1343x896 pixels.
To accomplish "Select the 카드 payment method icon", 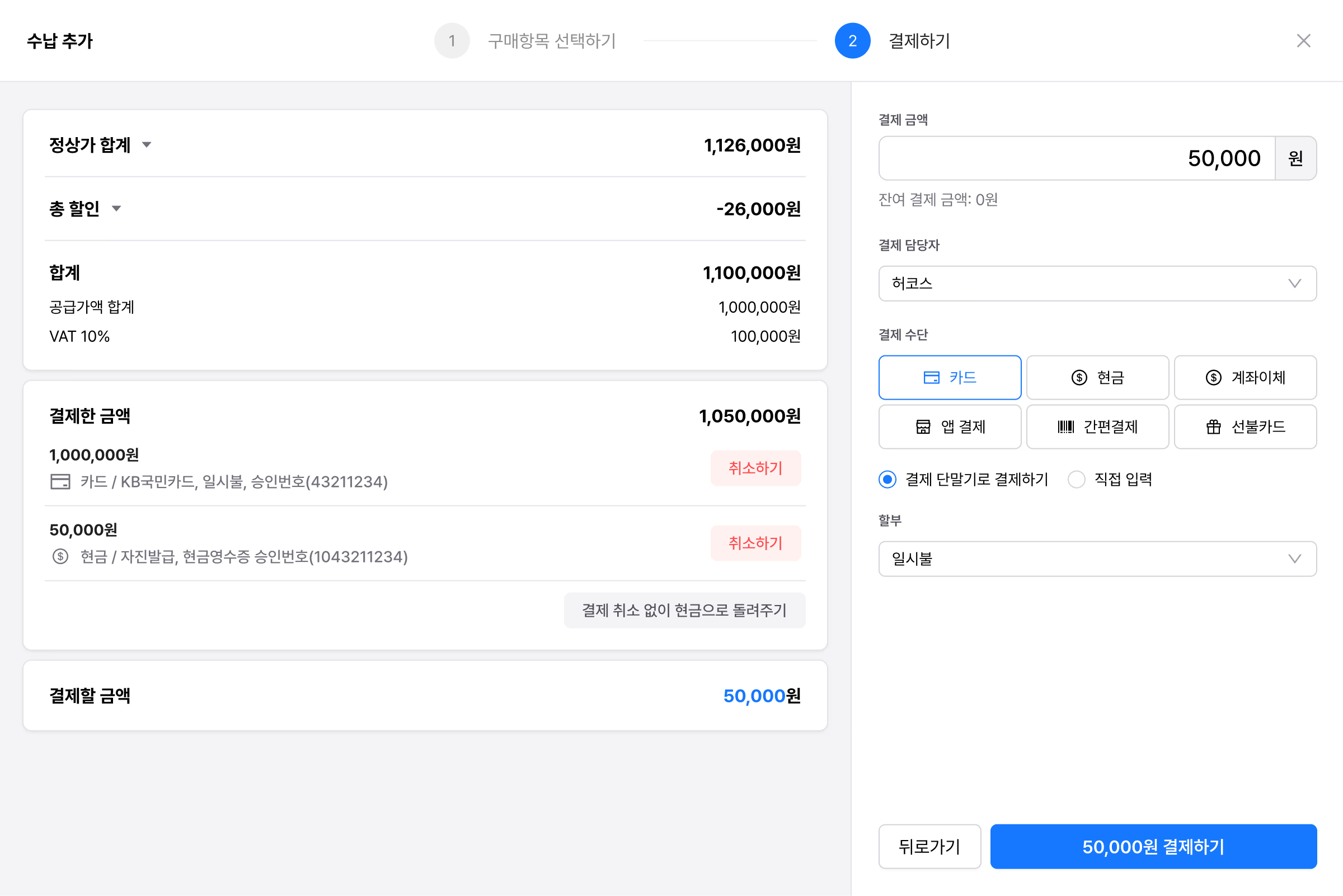I will tap(931, 378).
